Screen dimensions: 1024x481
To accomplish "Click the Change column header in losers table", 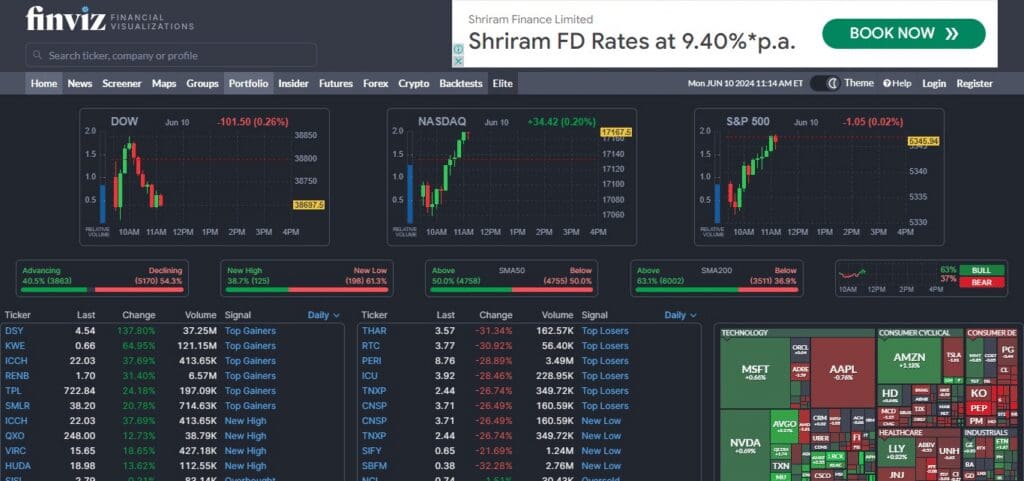I will tap(496, 315).
